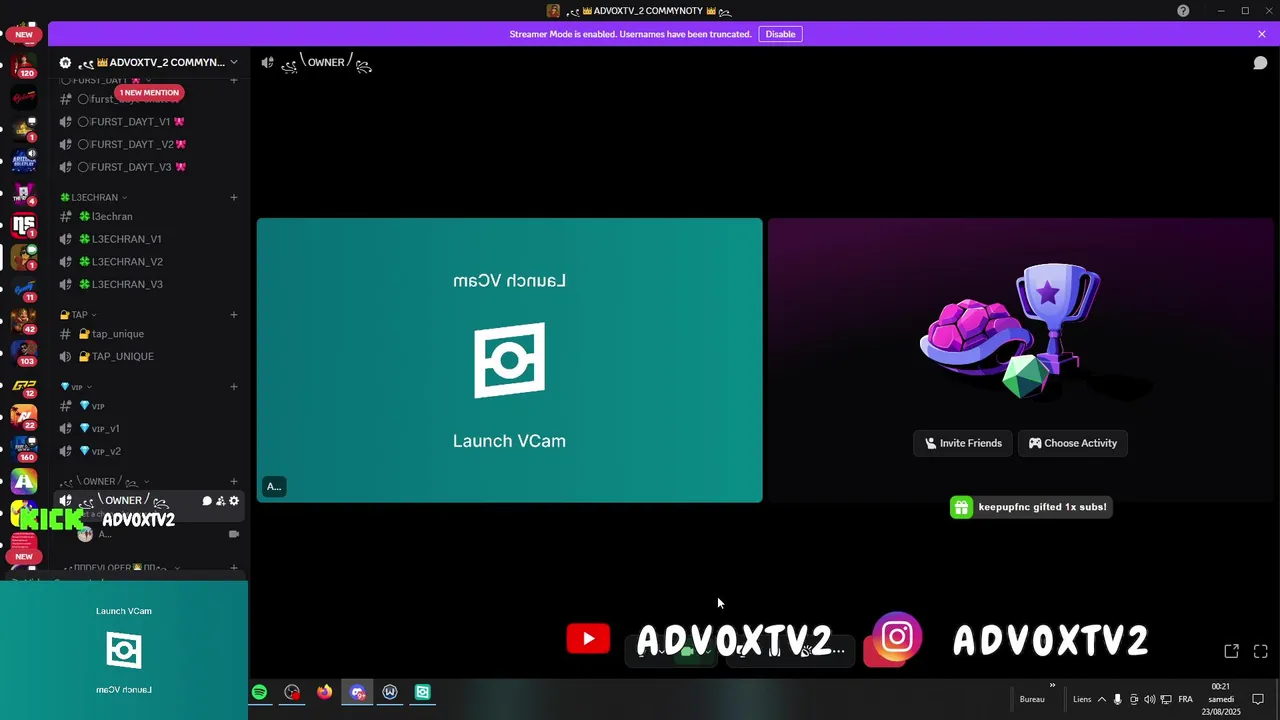Open Discord from the taskbar

point(358,692)
